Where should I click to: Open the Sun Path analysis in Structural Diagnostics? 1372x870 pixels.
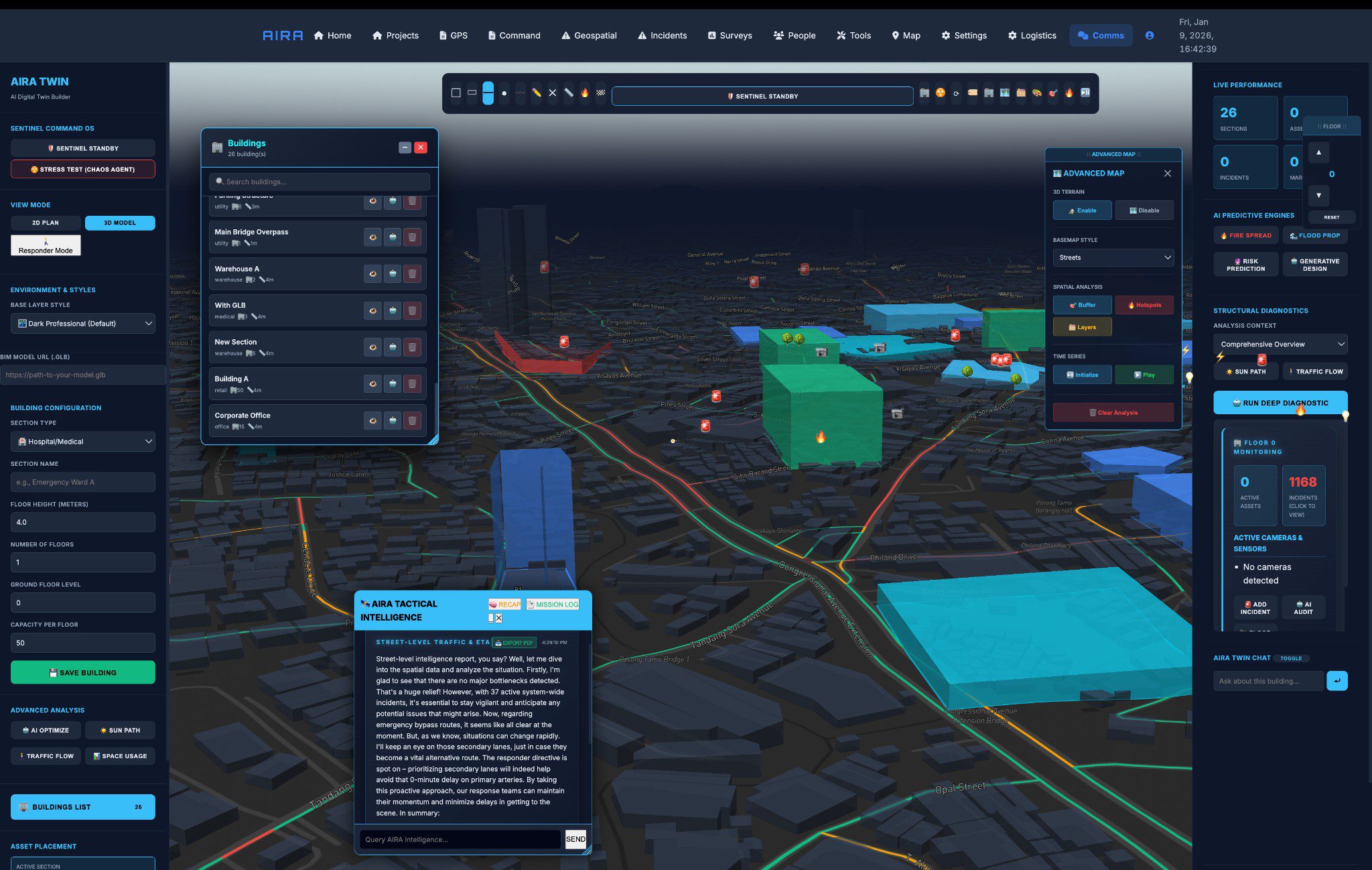pyautogui.click(x=1246, y=371)
